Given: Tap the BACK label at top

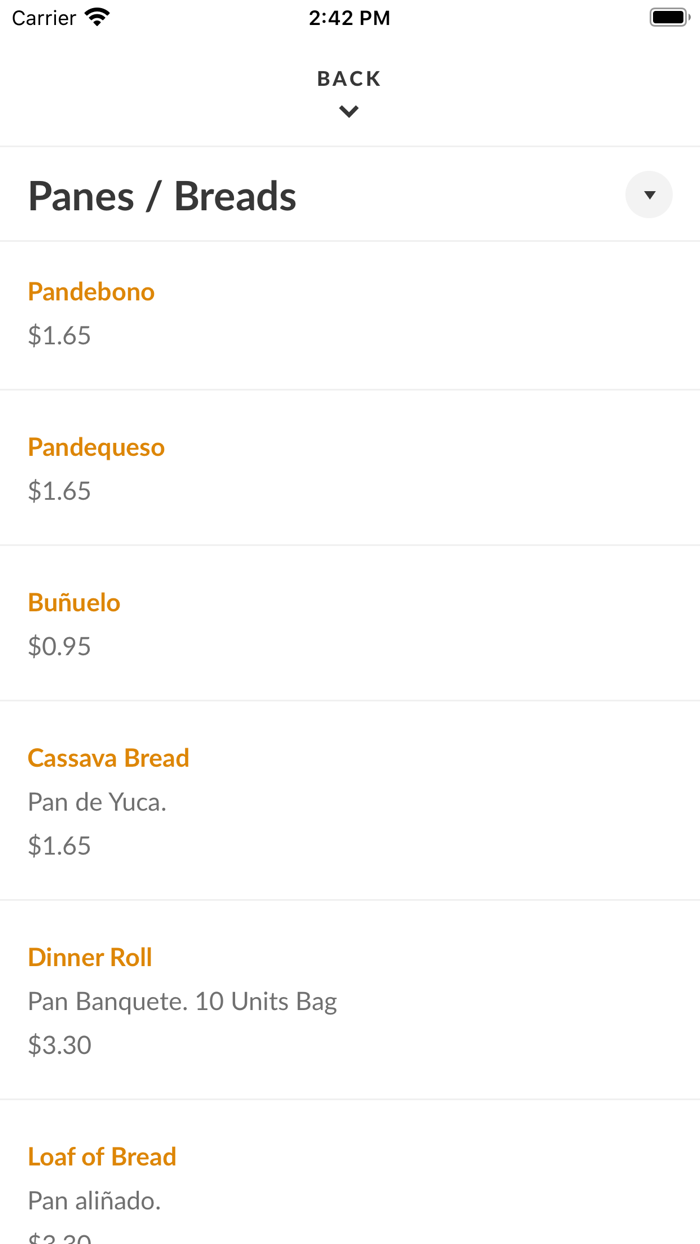Looking at the screenshot, I should (349, 79).
